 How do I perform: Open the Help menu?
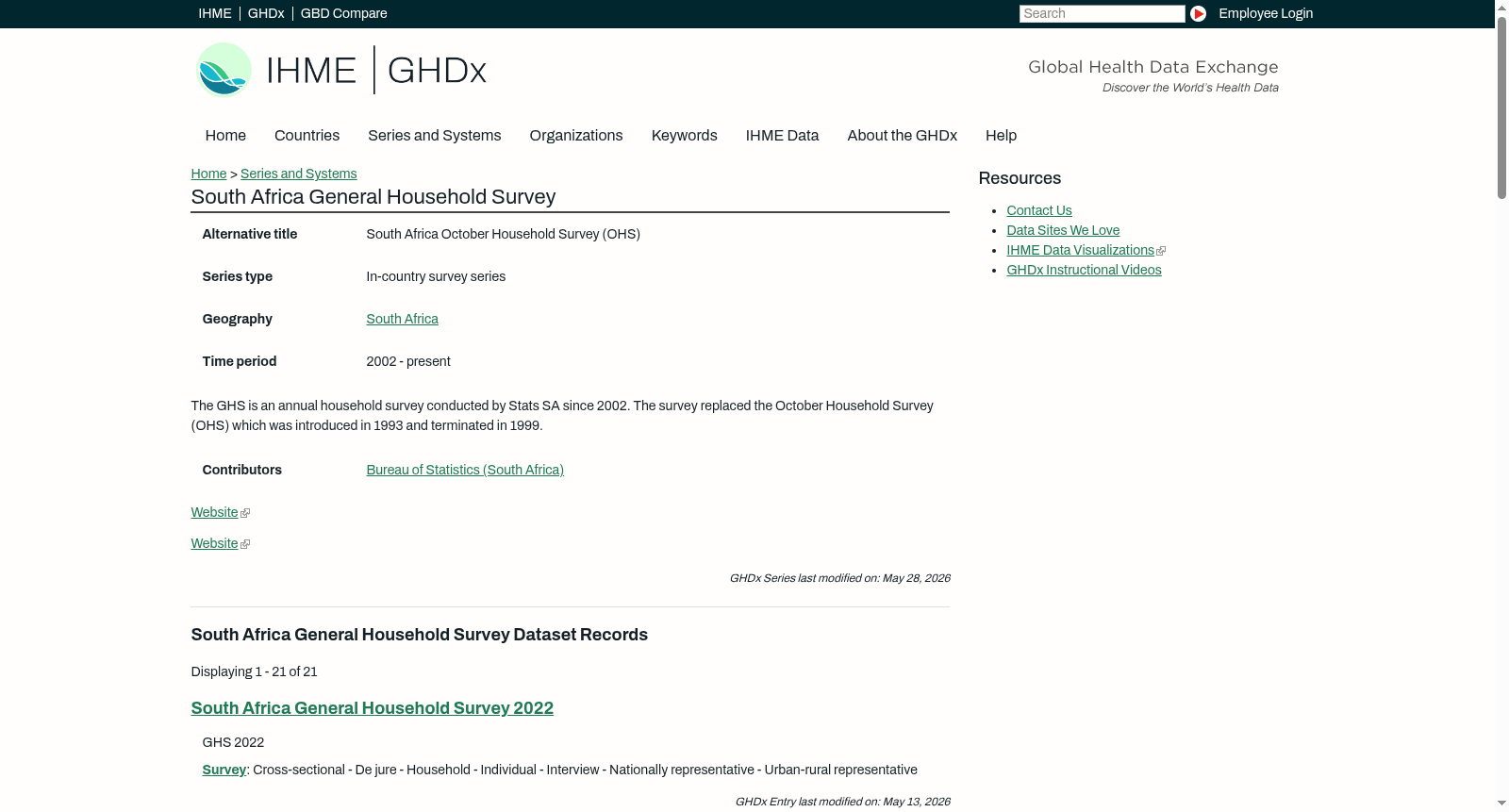coord(1002,136)
